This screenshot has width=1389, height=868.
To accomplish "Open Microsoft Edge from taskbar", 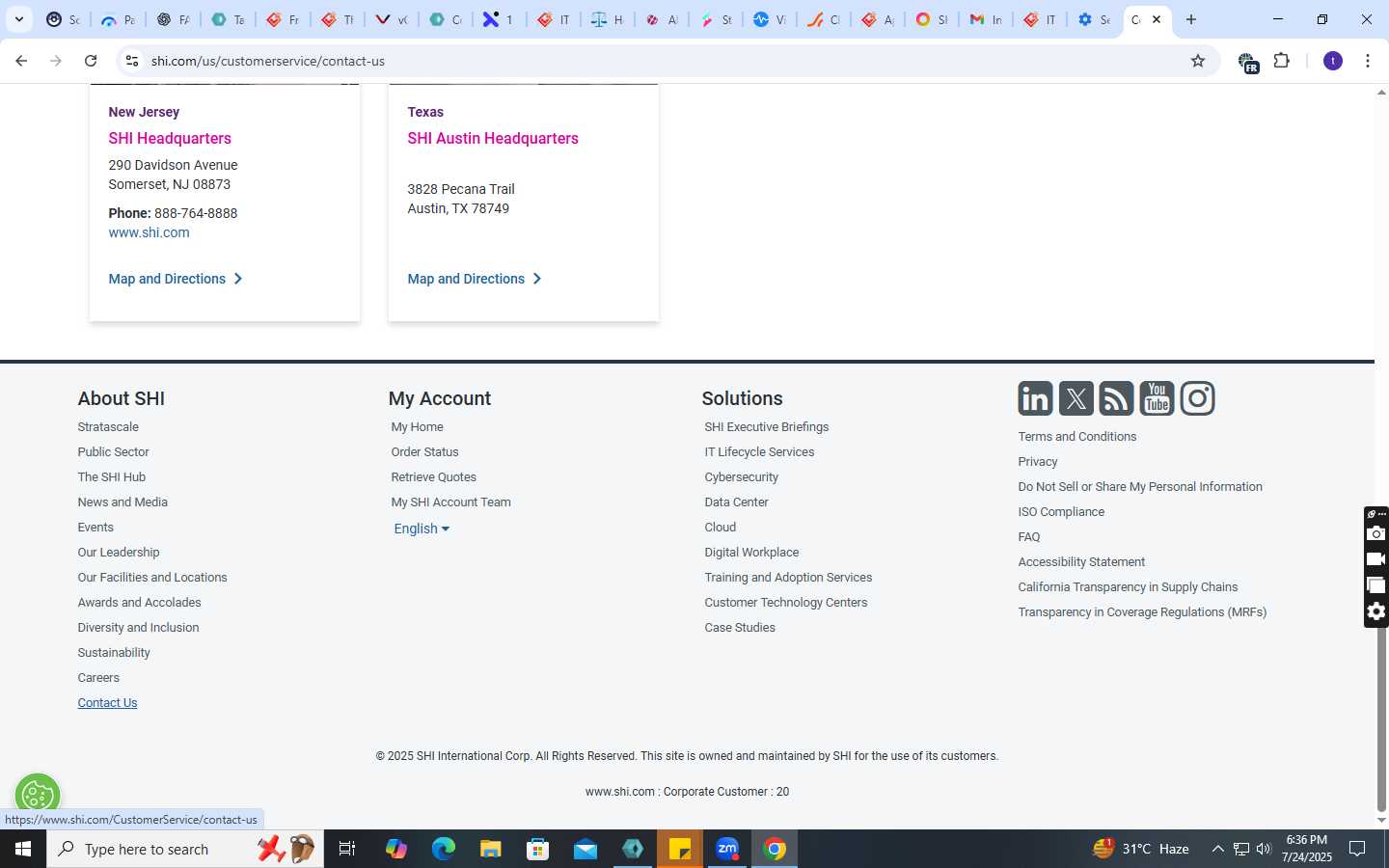I will [443, 849].
